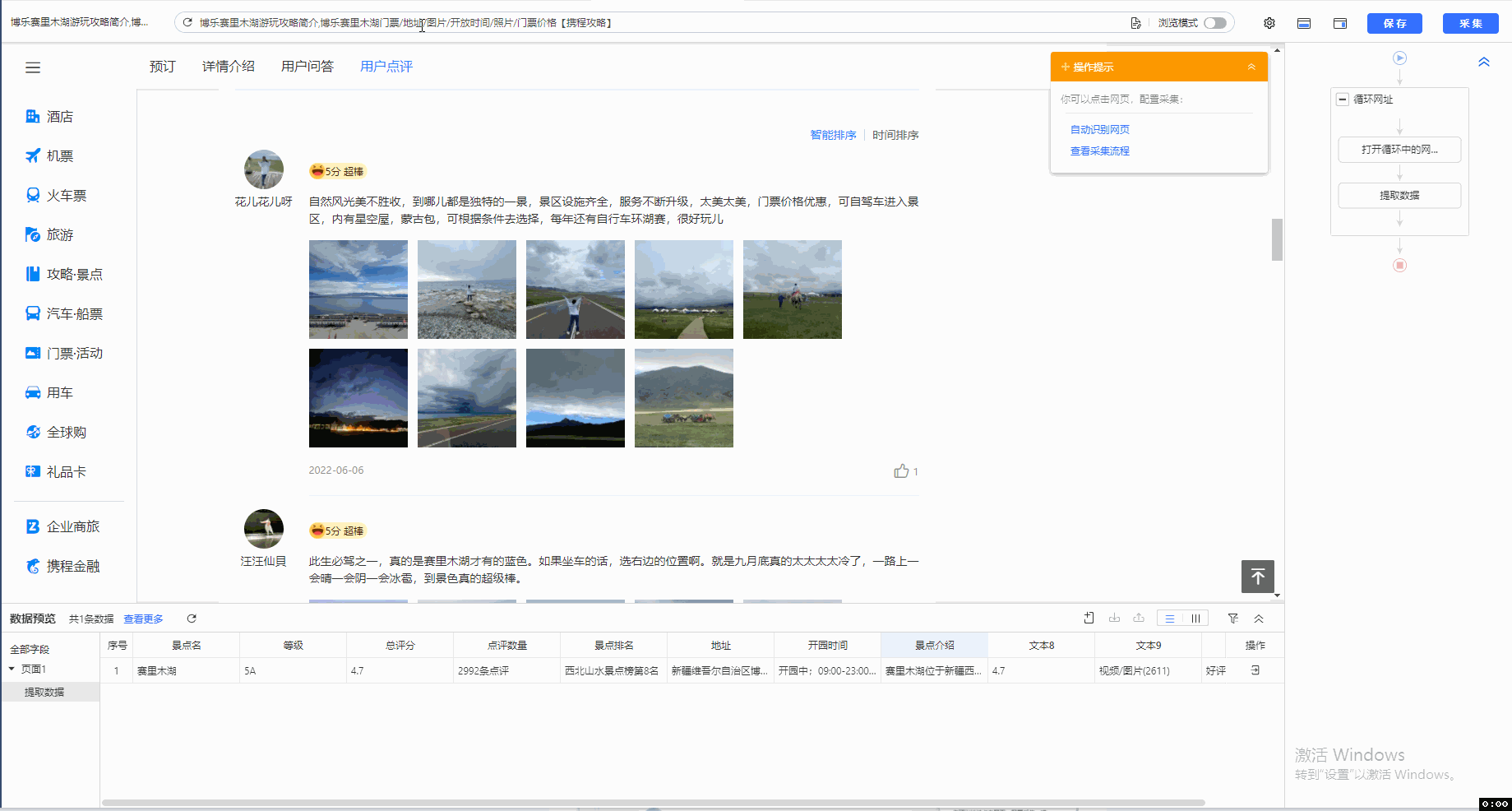Viewport: 1512px width, 811px height.
Task: Open 用车 car rental in sidebar
Action: click(49, 393)
